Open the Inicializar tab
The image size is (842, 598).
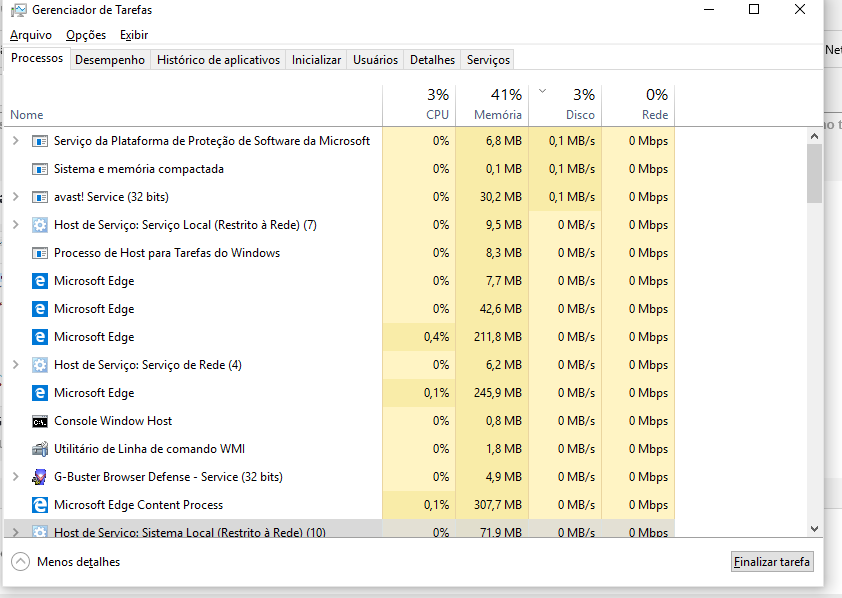coord(316,60)
